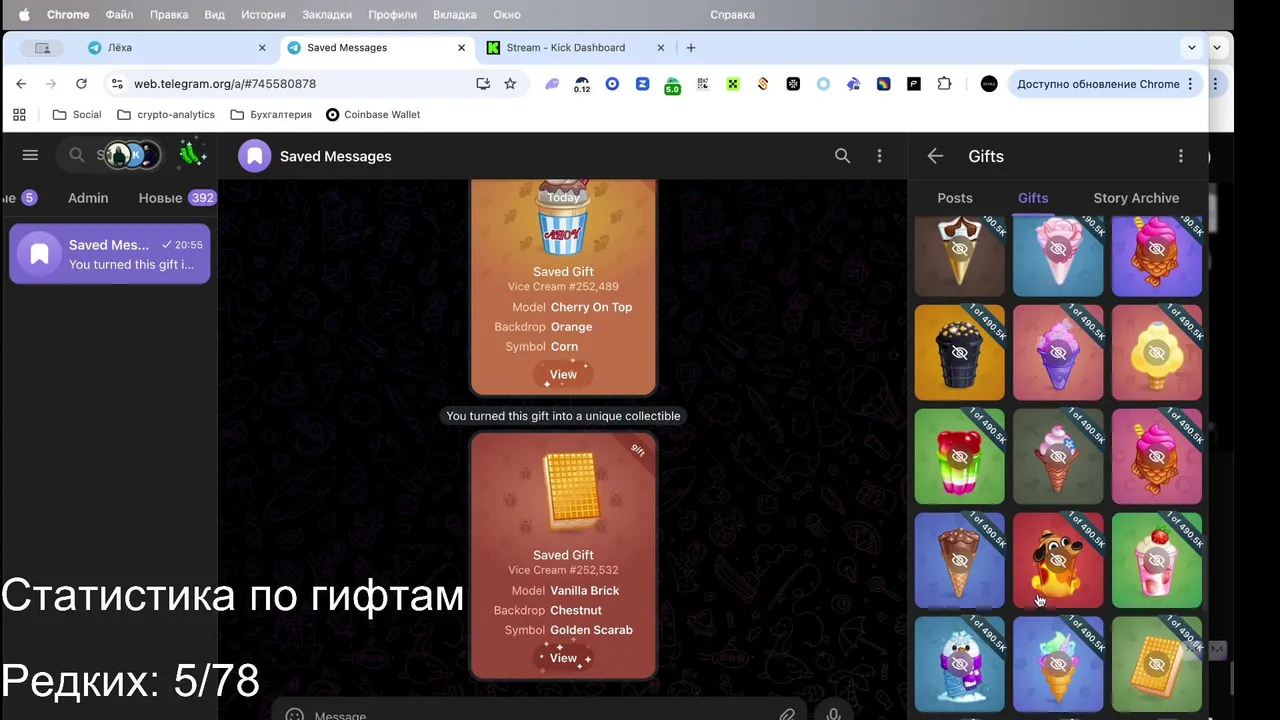The image size is (1280, 720).
Task: Click the search magnifier in the Telegram sidebar
Action: (76, 155)
